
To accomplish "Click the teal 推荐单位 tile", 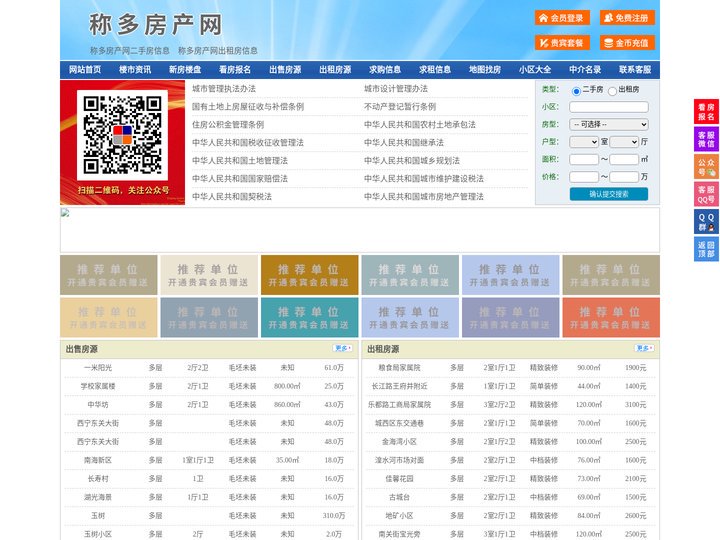I will 309,317.
